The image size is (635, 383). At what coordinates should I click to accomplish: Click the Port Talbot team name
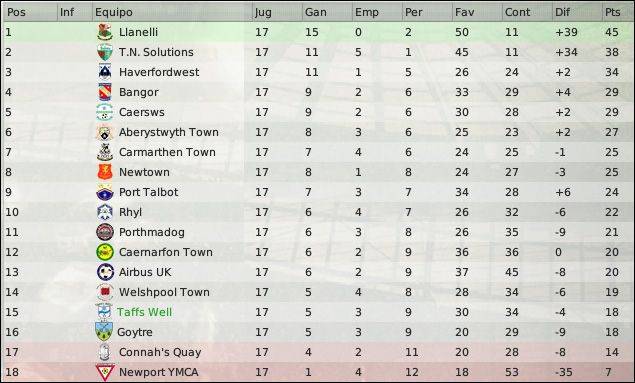tap(149, 192)
